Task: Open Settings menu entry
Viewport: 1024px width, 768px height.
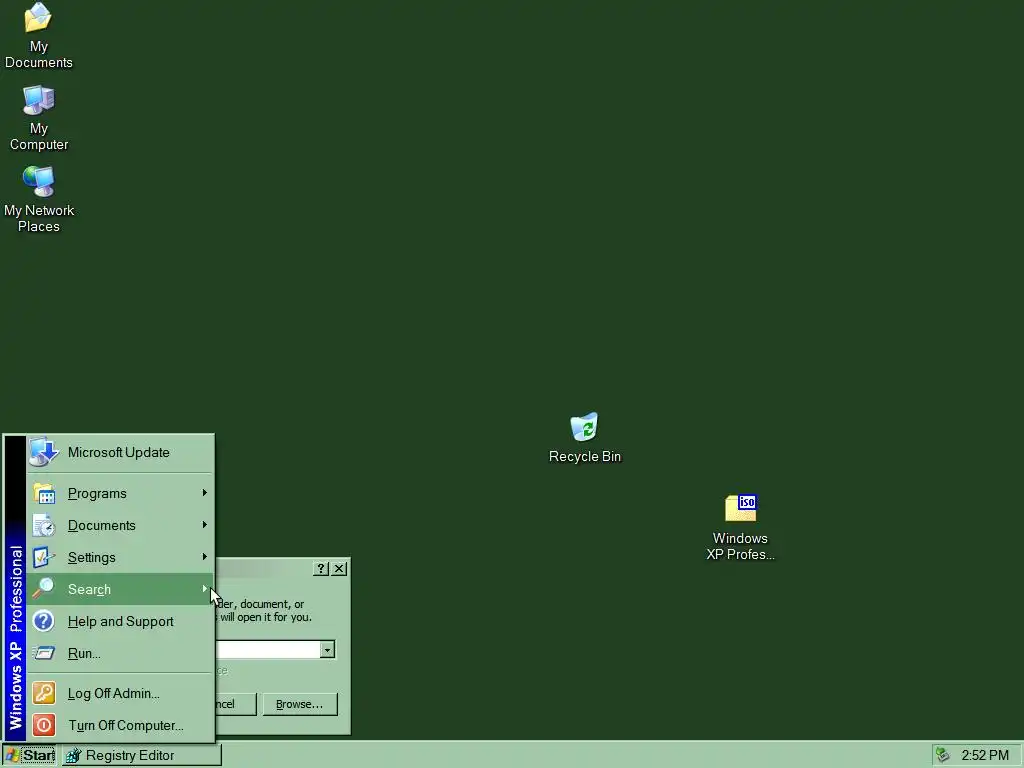Action: [120, 557]
